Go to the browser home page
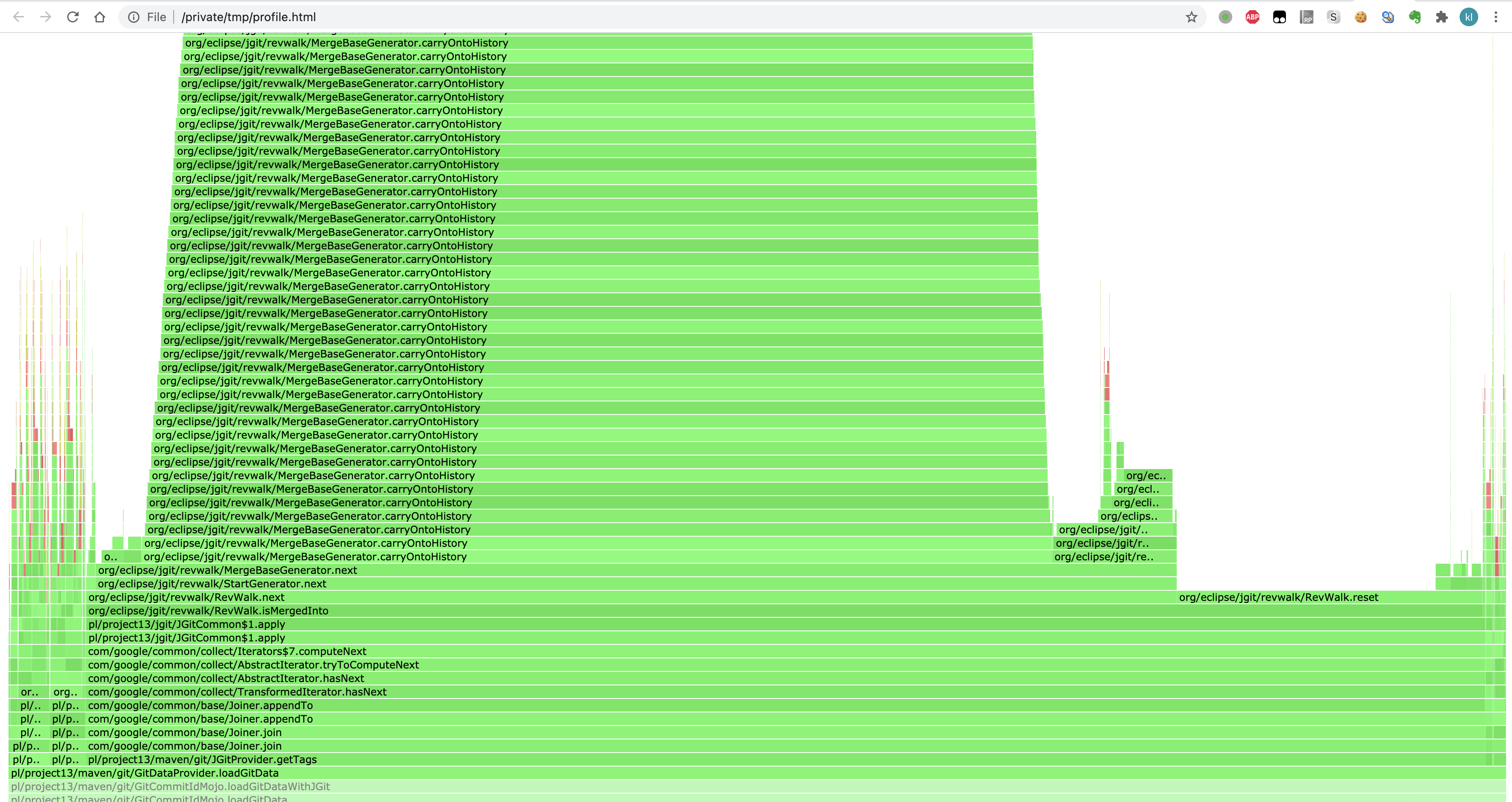 tap(101, 16)
